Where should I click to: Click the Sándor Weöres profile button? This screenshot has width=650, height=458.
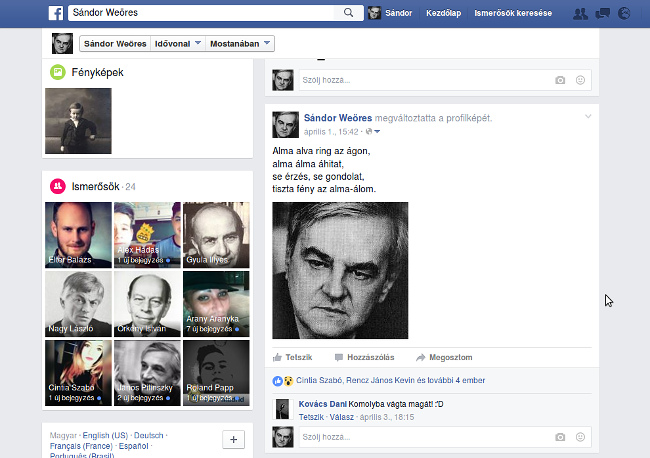click(x=115, y=44)
